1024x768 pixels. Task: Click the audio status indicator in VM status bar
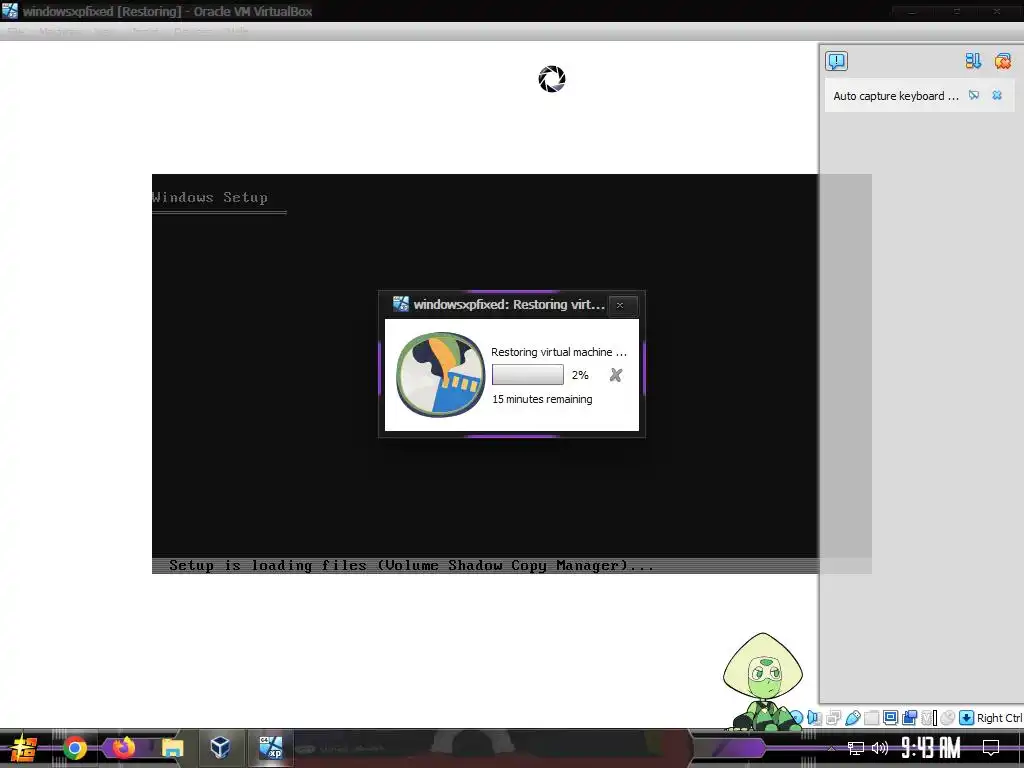pos(814,718)
